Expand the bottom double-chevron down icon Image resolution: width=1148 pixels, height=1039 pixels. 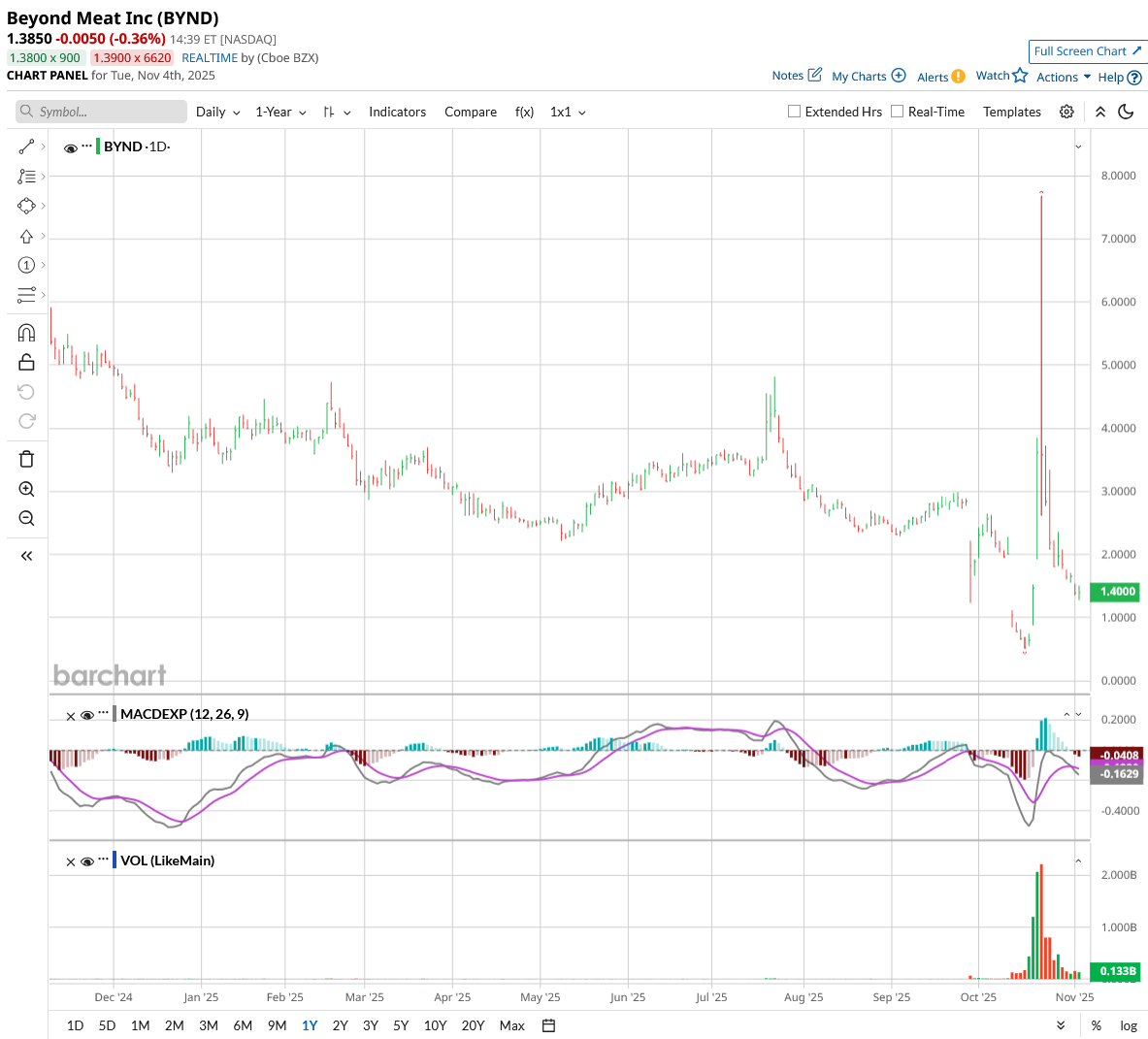1061,1025
